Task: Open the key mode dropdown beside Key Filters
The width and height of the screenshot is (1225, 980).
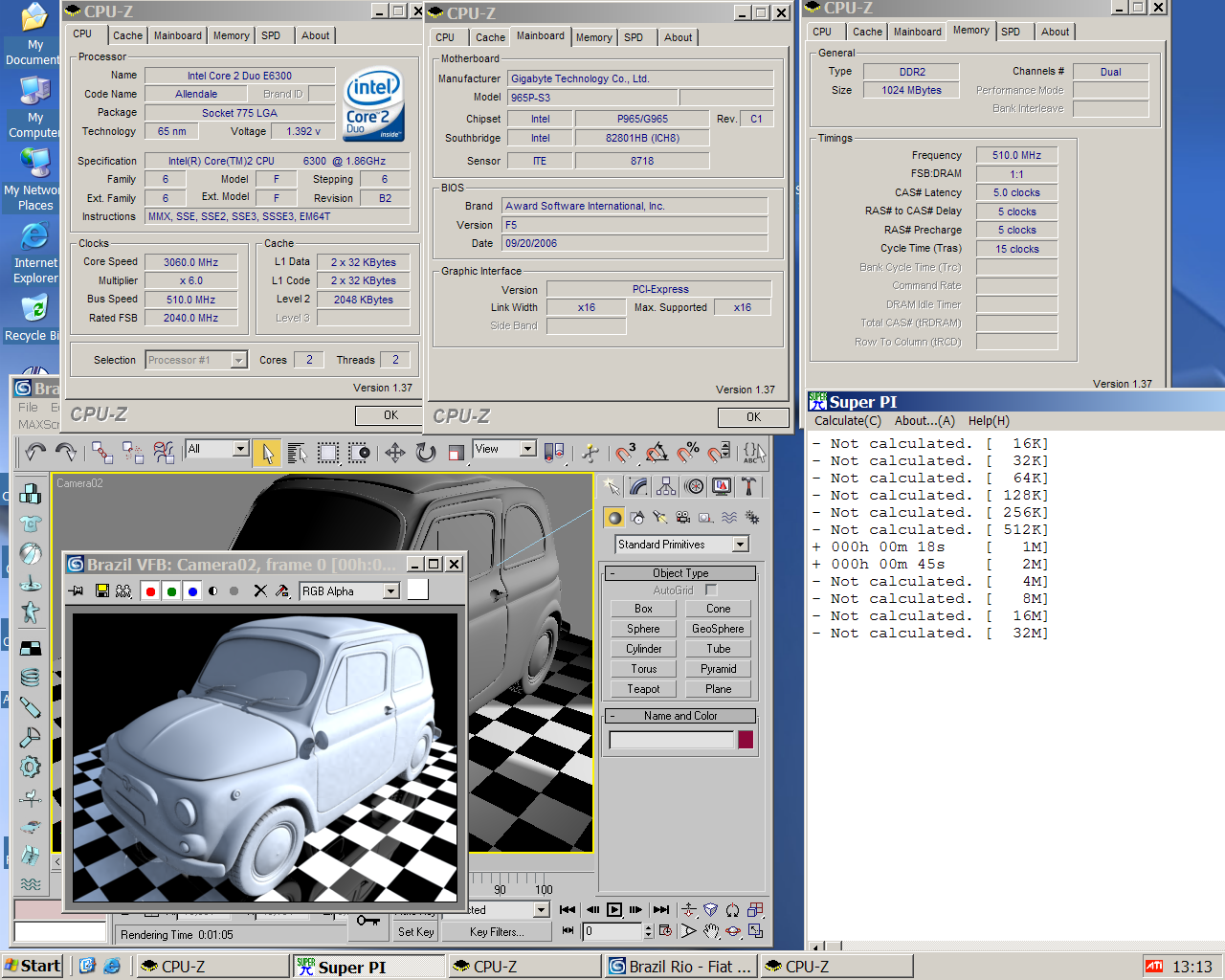Action: (542, 910)
